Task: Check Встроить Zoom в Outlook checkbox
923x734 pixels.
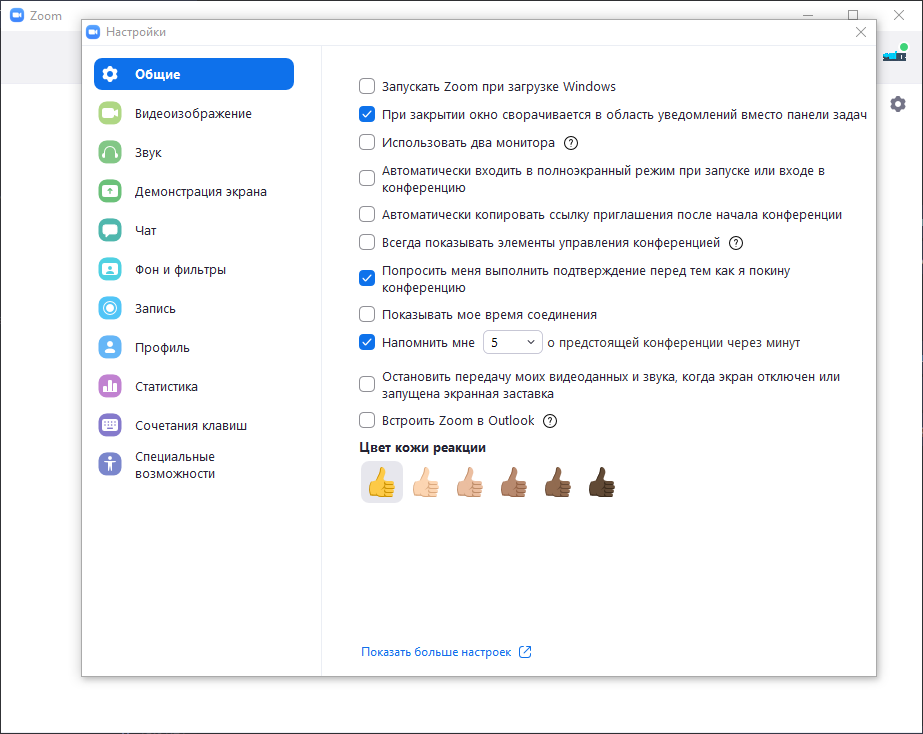Action: 367,420
